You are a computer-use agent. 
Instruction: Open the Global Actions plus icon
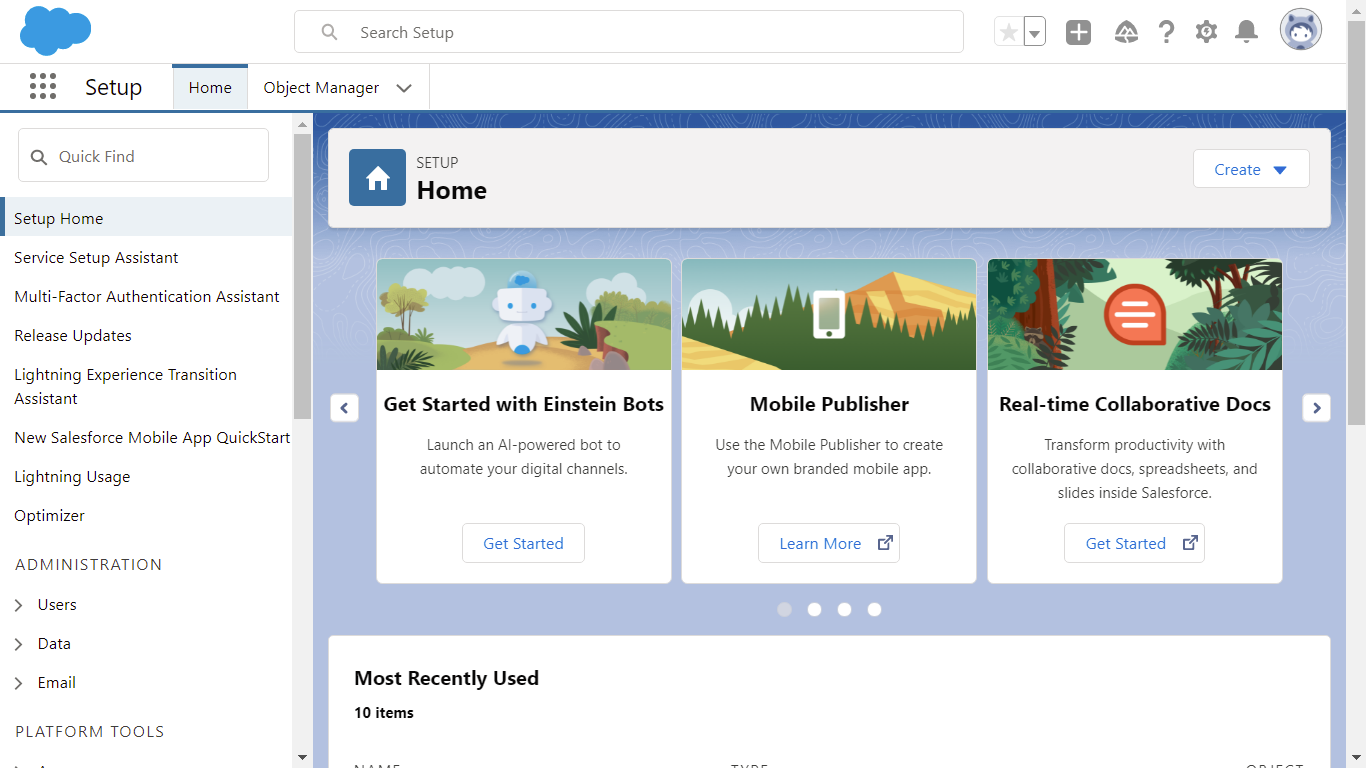[1078, 32]
